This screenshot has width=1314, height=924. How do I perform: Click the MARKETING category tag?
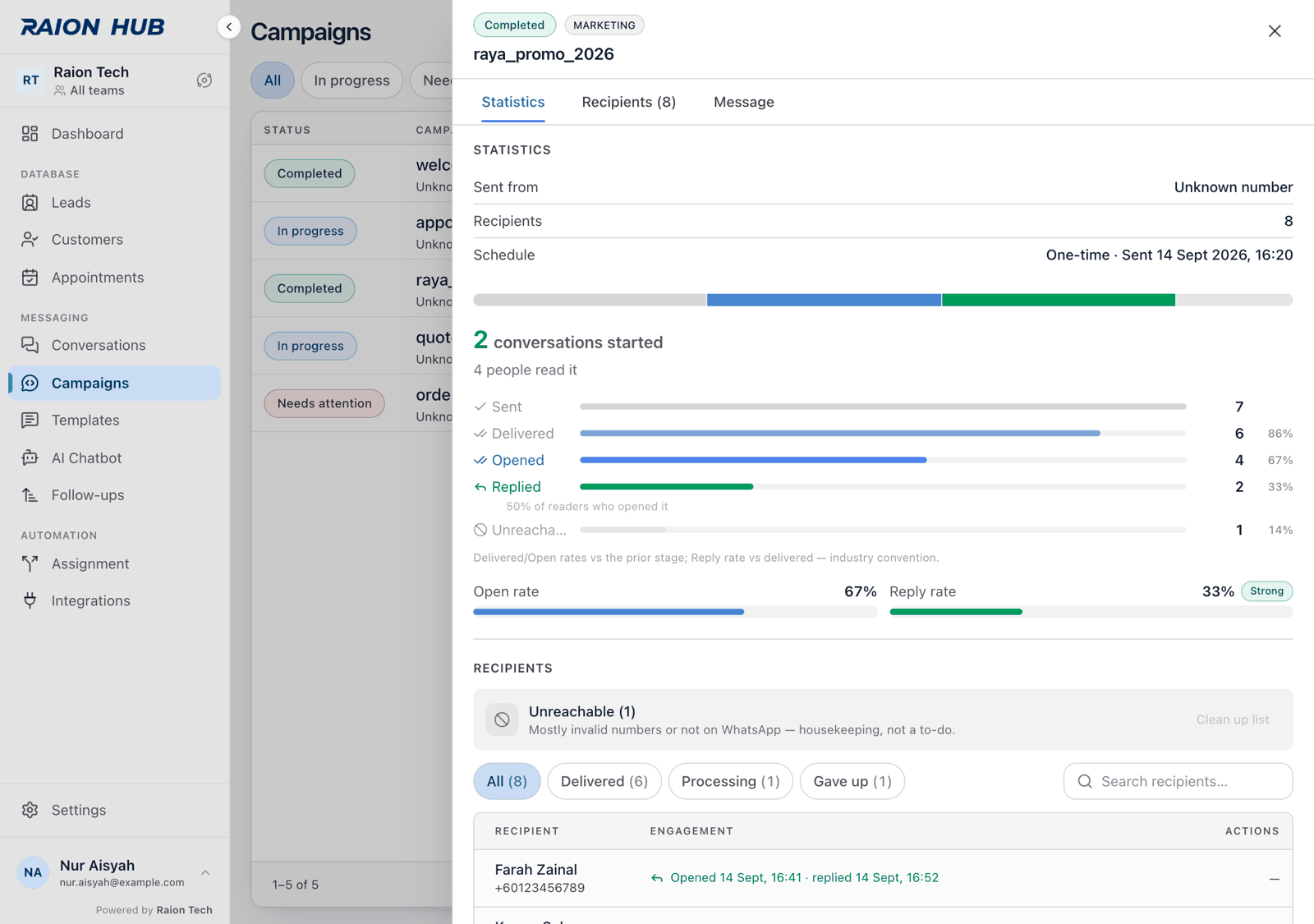click(x=604, y=25)
